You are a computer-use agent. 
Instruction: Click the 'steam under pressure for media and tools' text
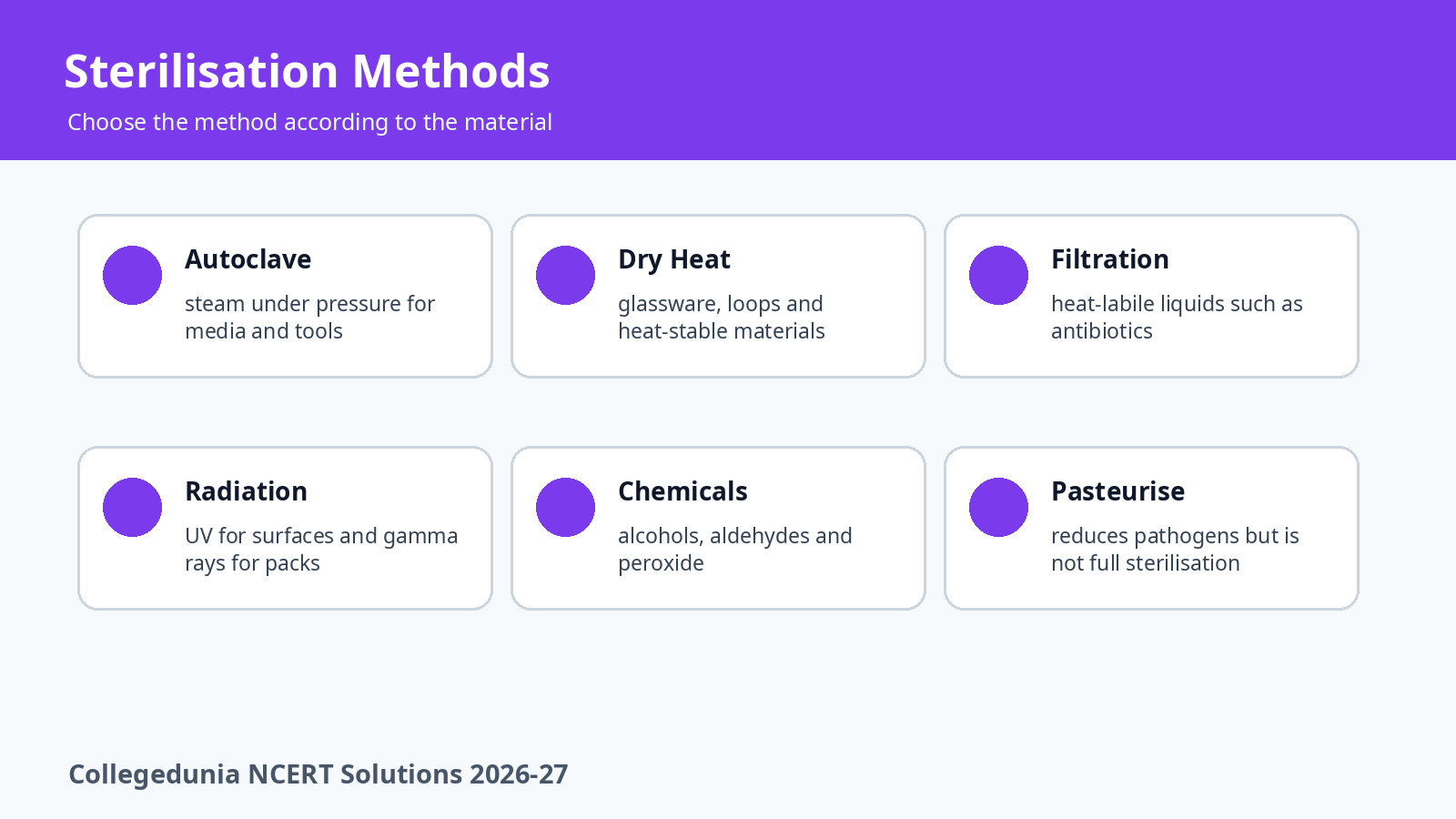[x=309, y=318]
